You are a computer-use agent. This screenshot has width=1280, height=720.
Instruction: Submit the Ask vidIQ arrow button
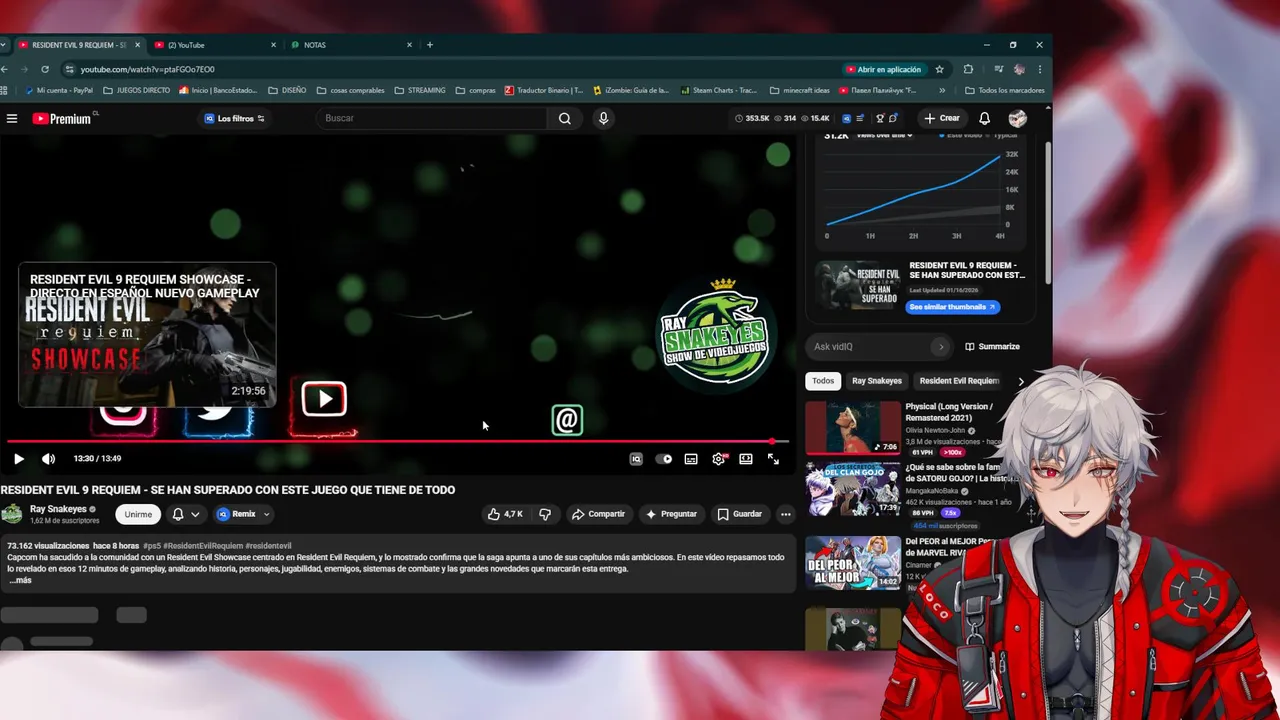pos(940,347)
